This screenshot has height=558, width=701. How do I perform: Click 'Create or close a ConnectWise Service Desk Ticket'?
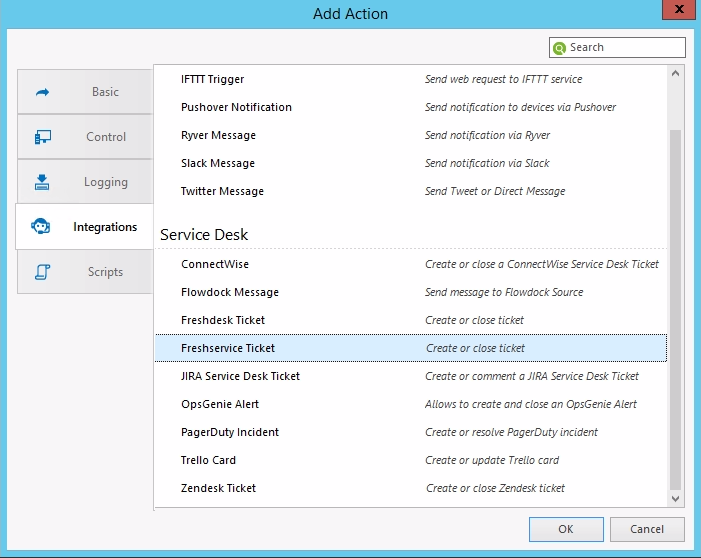[542, 264]
